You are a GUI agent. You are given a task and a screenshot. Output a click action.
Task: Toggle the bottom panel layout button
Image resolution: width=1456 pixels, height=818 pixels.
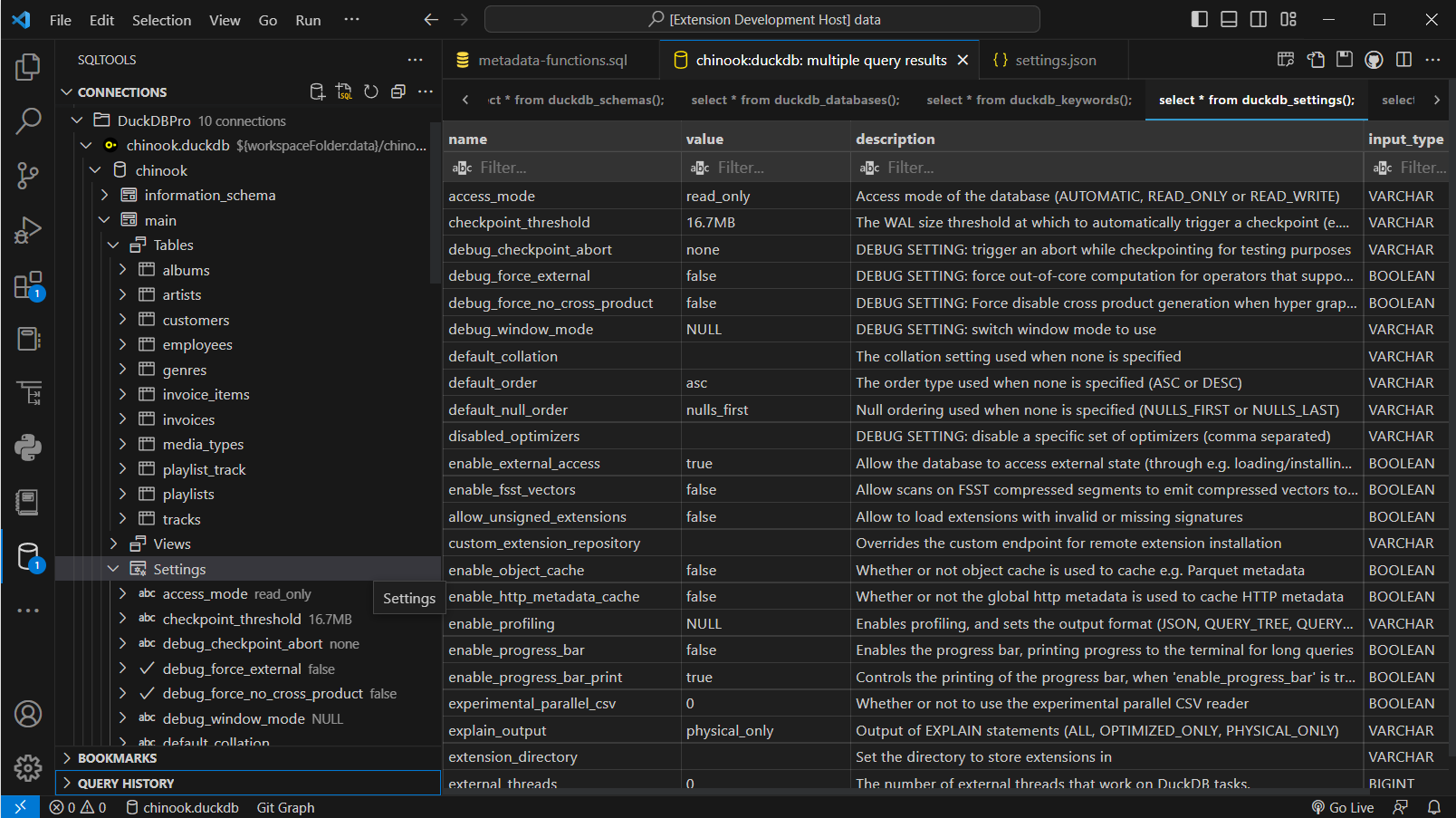[x=1229, y=19]
